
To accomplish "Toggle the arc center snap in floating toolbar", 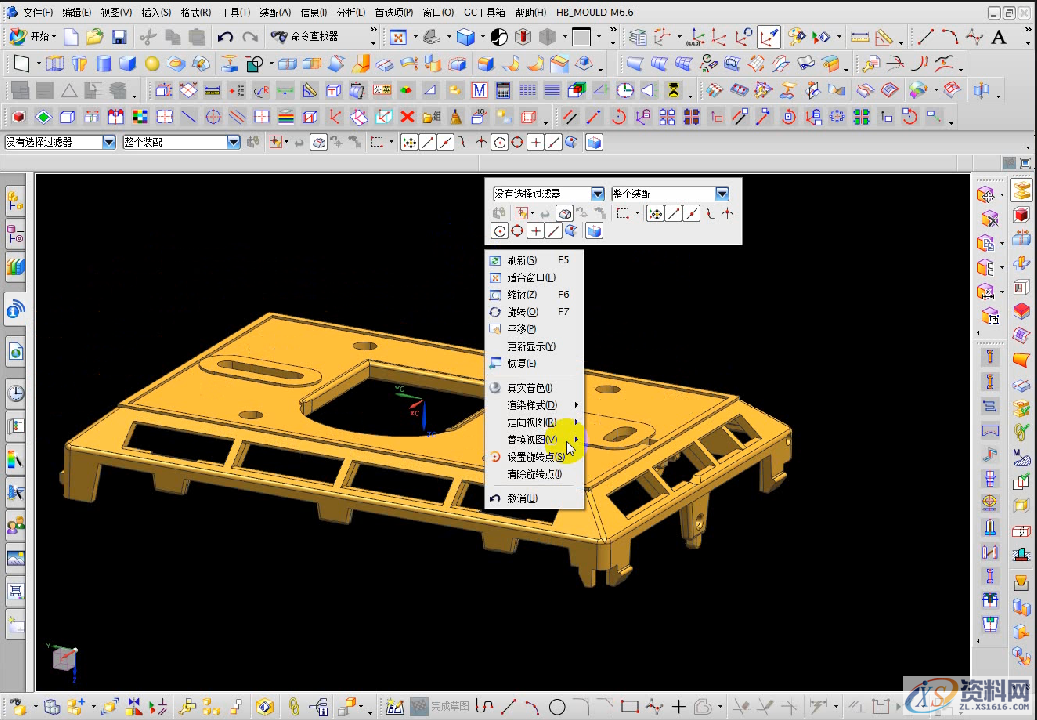I will (499, 231).
